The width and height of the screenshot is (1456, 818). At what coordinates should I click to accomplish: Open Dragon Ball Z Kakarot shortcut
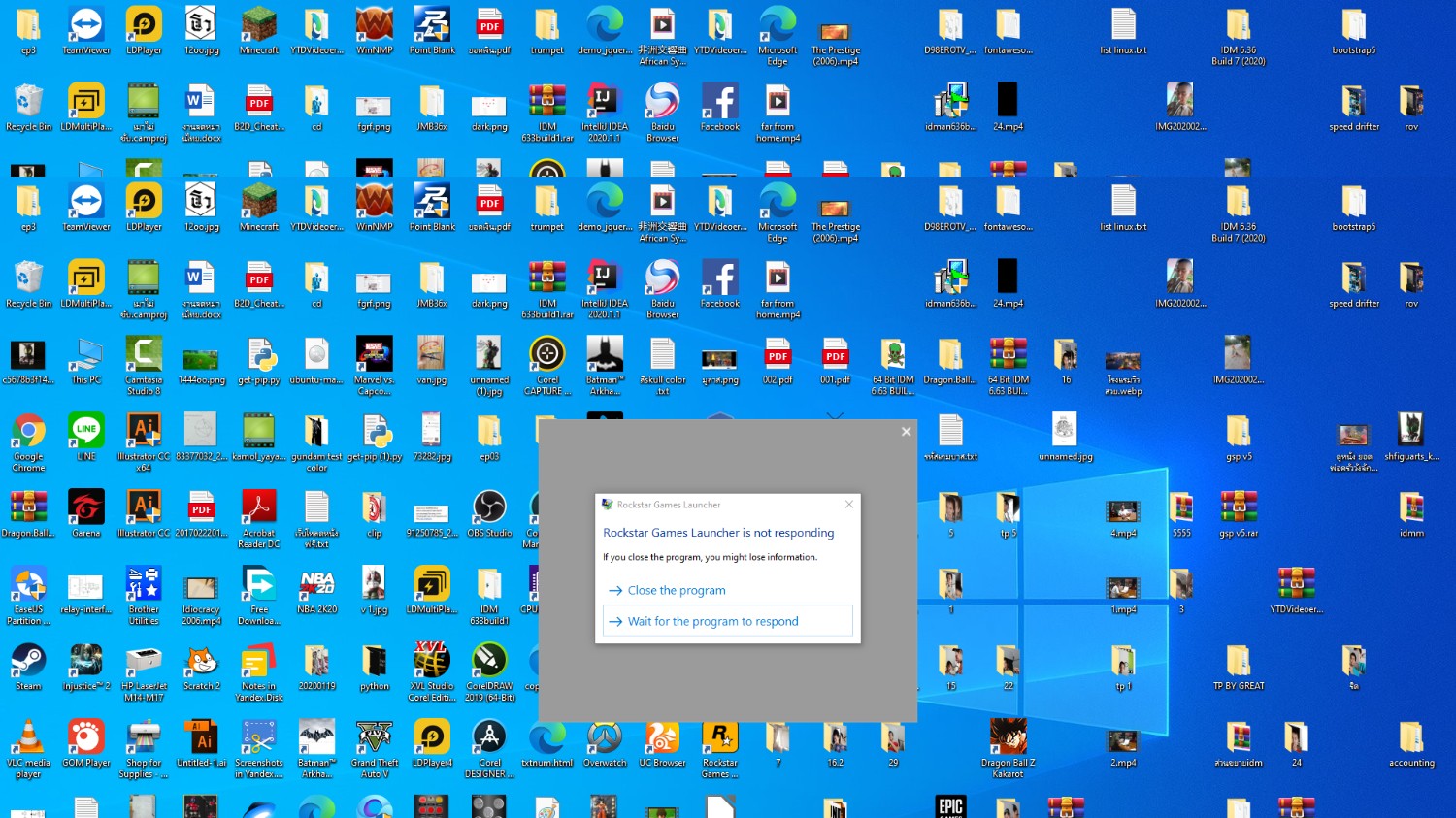[1008, 749]
